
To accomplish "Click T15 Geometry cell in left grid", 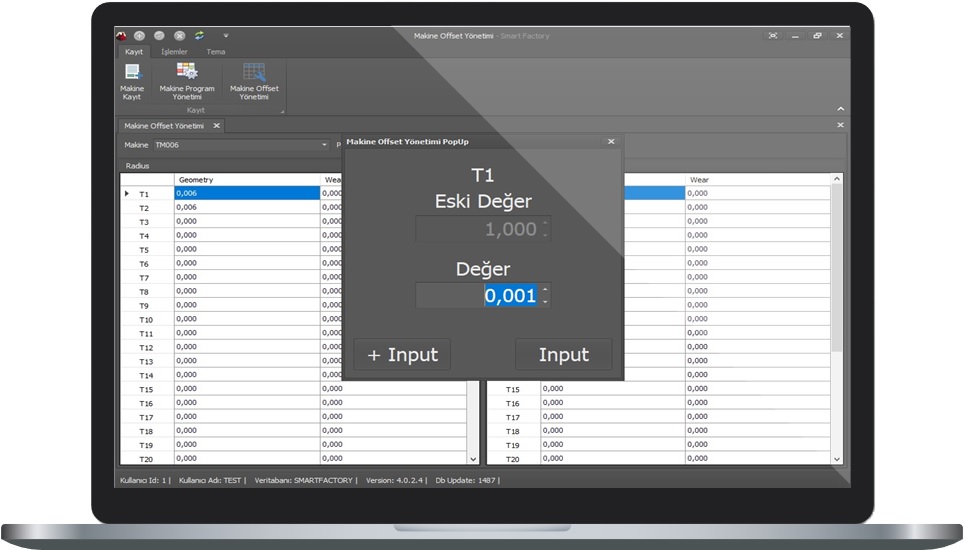I will pyautogui.click(x=247, y=388).
